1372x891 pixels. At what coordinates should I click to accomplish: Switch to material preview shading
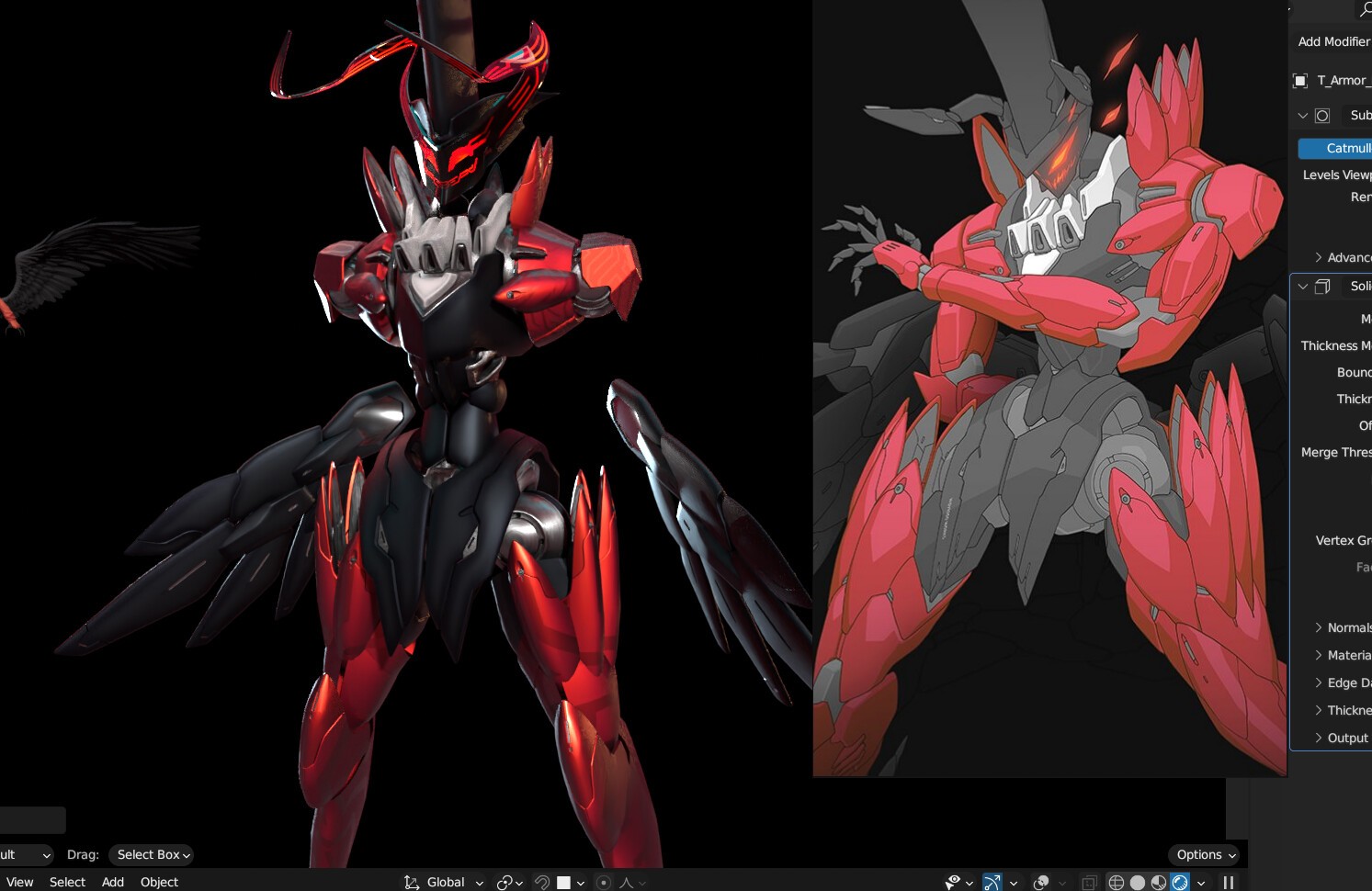1159,882
